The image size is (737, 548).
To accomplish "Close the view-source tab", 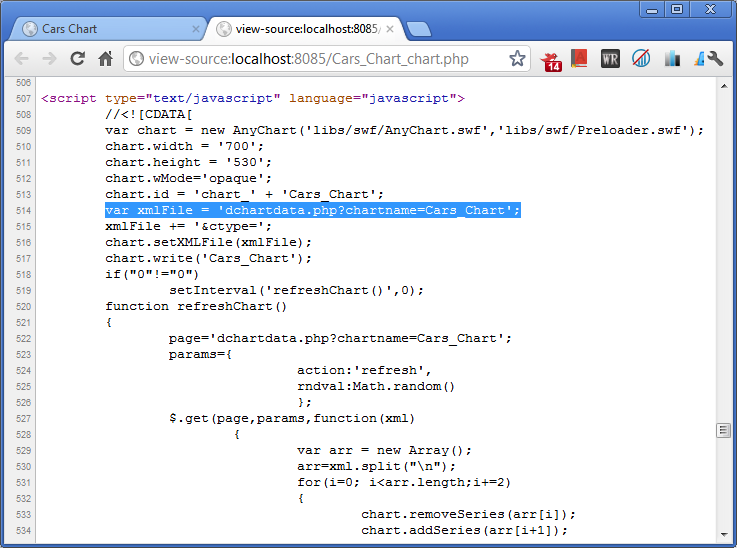I will [x=390, y=29].
